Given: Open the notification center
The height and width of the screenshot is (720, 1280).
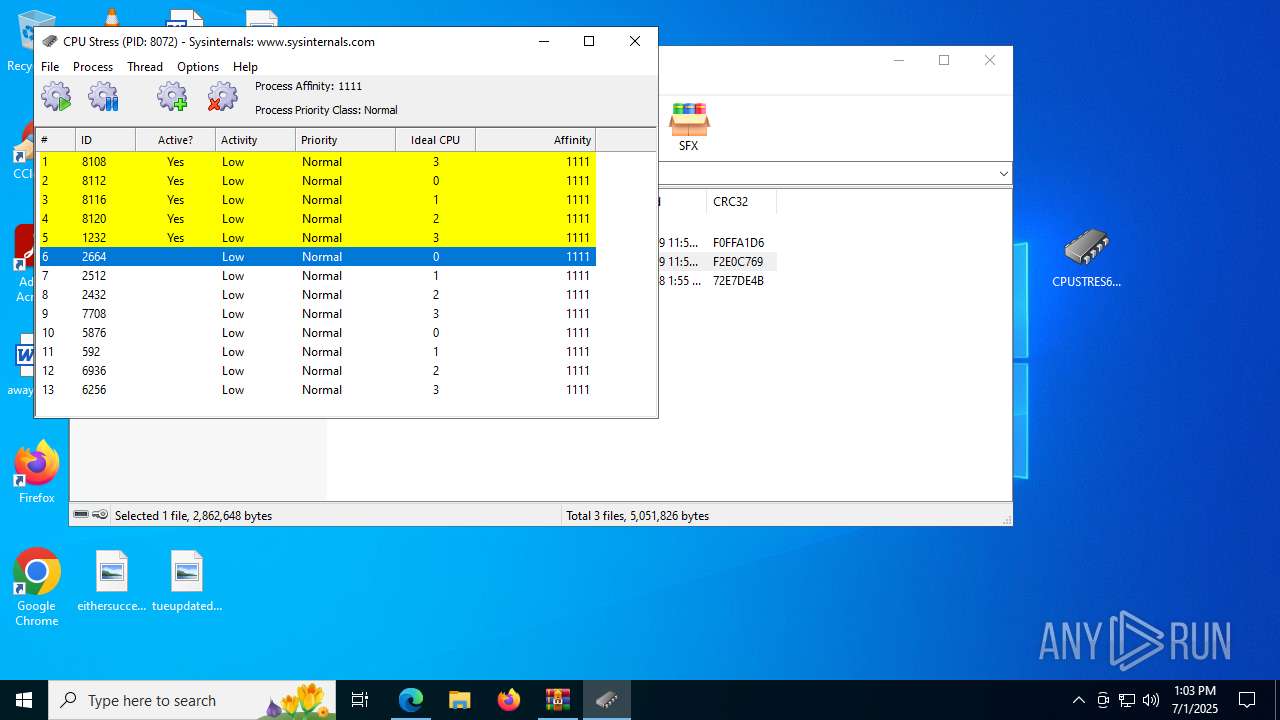Looking at the screenshot, I should [1247, 700].
